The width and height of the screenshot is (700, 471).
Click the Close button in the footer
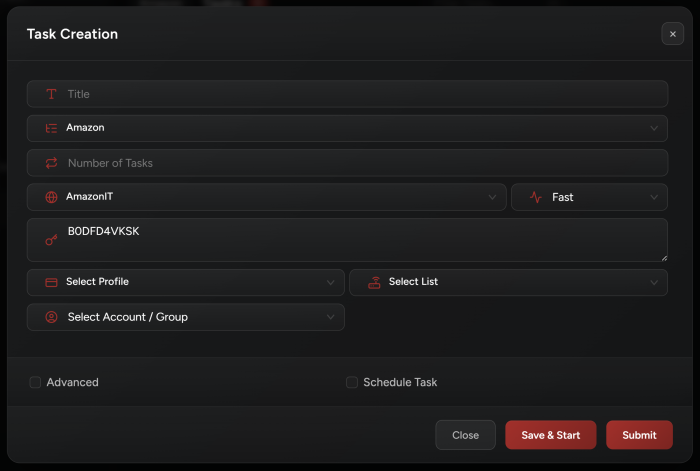pos(465,435)
